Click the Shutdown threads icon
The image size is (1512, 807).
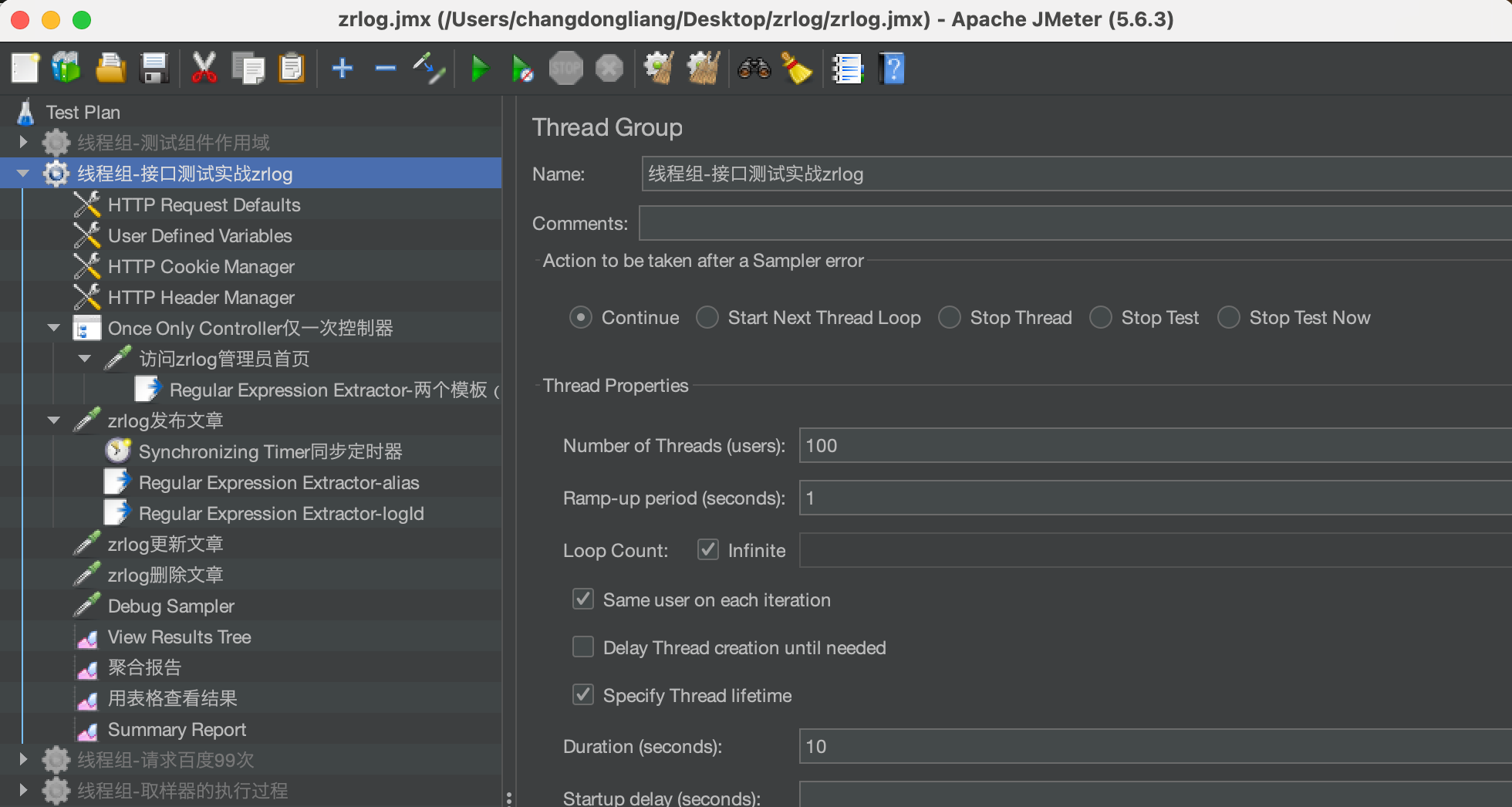[x=609, y=69]
